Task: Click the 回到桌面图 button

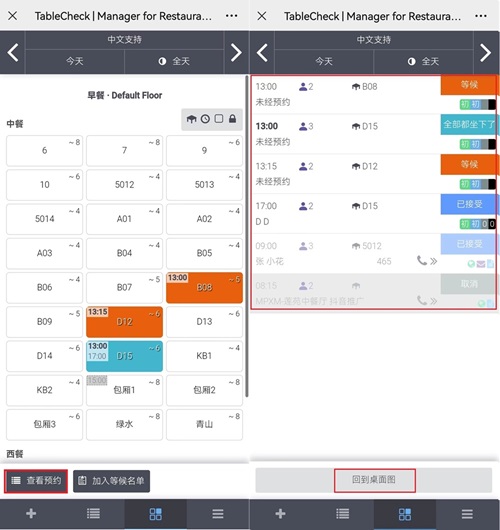Action: [374, 480]
